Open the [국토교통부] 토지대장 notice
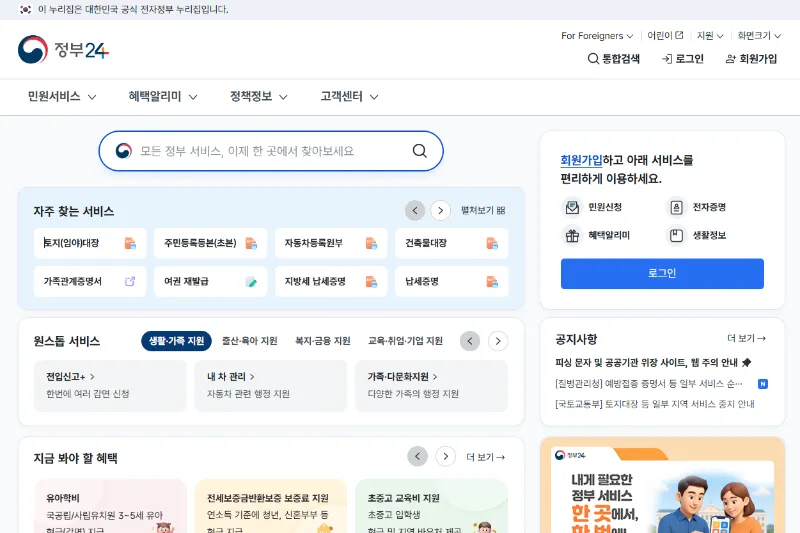This screenshot has width=800, height=533. [655, 404]
